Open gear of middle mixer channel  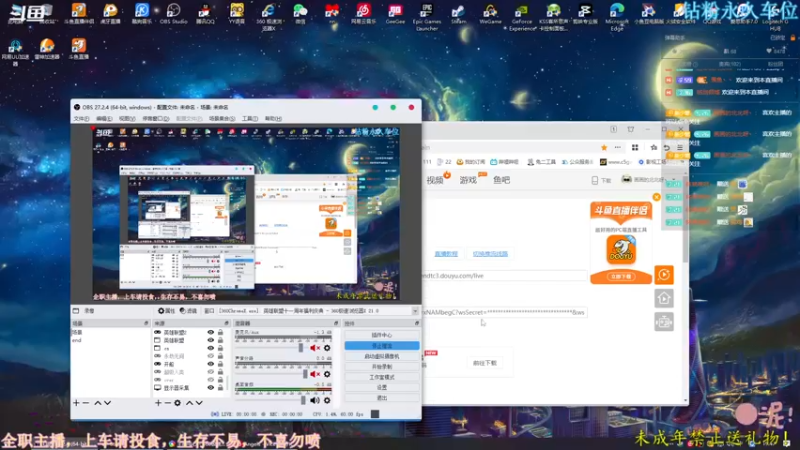(327, 374)
